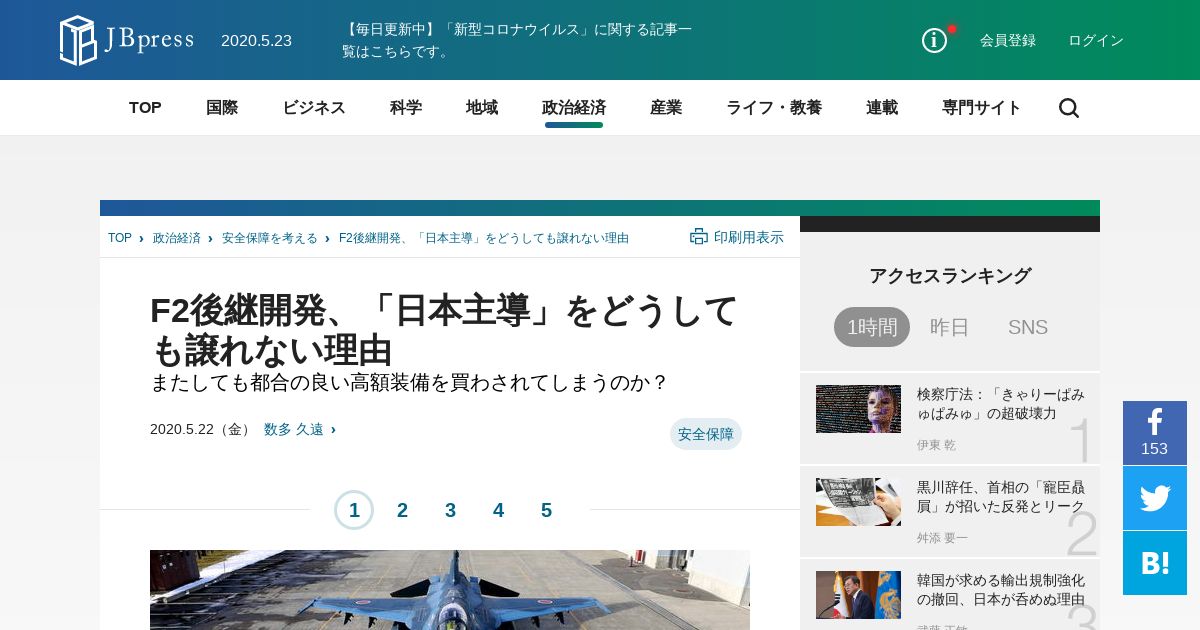Open 連載 navigation menu
The height and width of the screenshot is (630, 1200).
pyautogui.click(x=882, y=108)
